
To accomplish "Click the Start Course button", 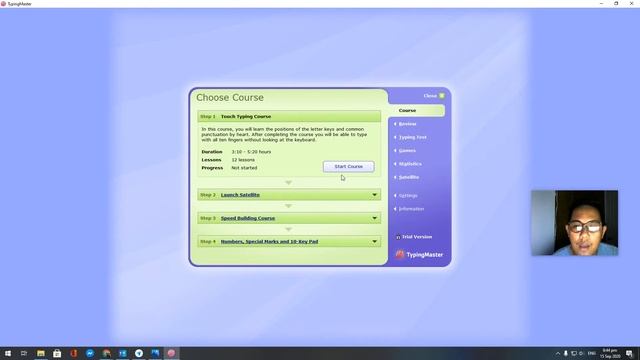I will [348, 167].
